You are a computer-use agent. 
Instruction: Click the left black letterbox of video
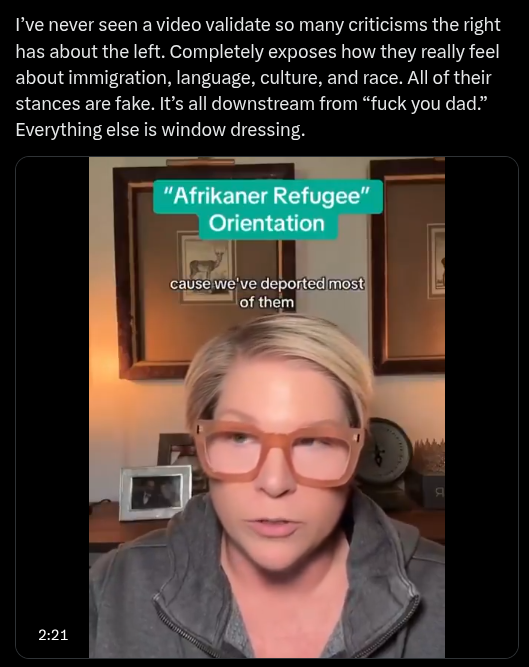(52, 407)
